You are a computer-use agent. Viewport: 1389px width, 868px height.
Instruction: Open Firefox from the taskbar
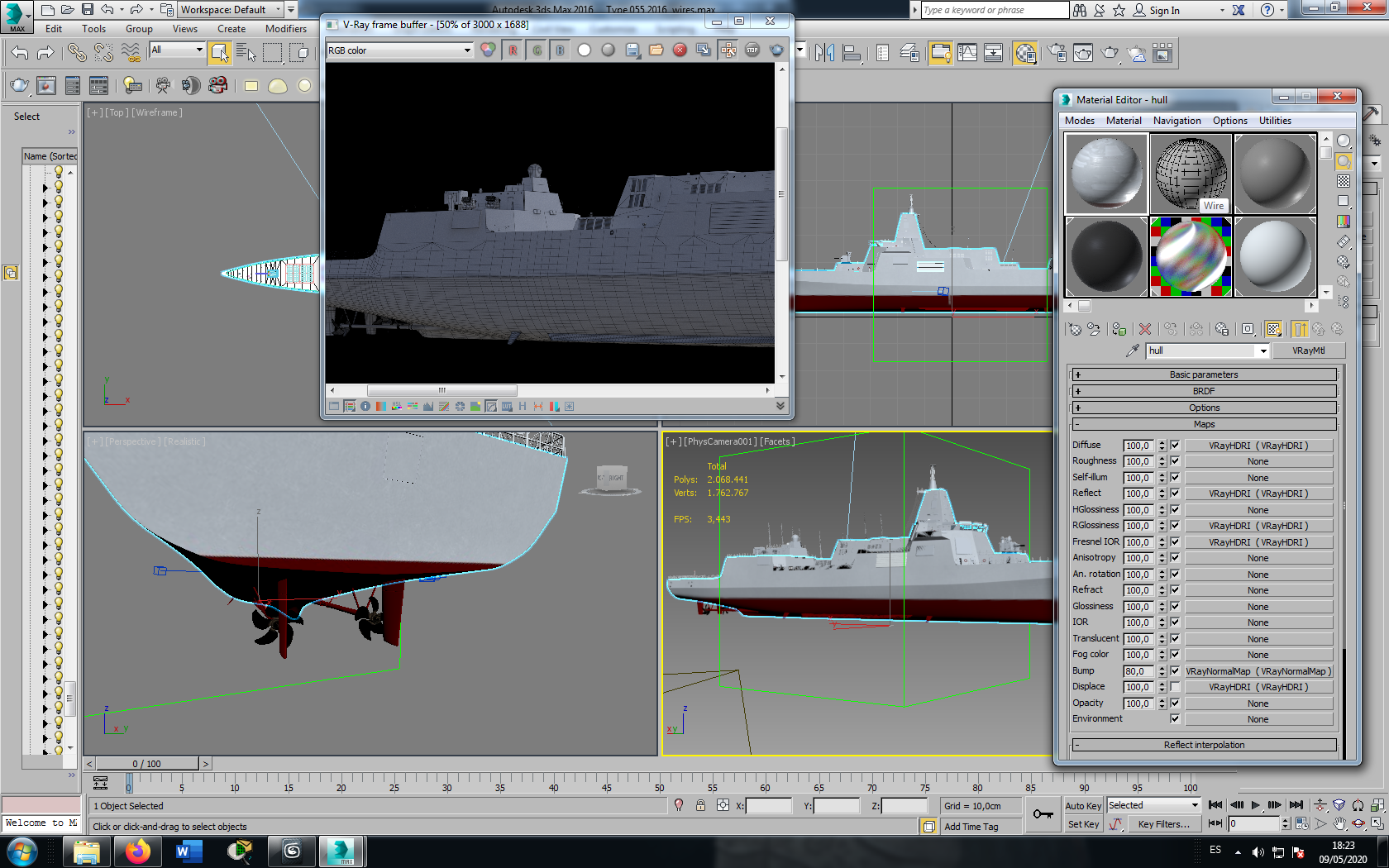click(137, 851)
